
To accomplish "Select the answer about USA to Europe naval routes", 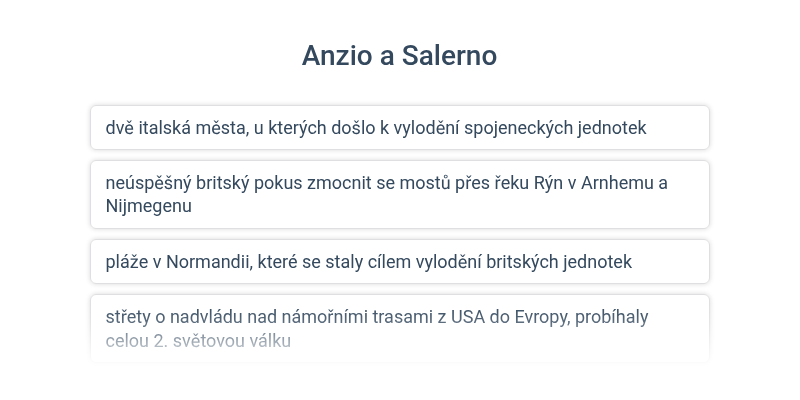I will pos(400,329).
